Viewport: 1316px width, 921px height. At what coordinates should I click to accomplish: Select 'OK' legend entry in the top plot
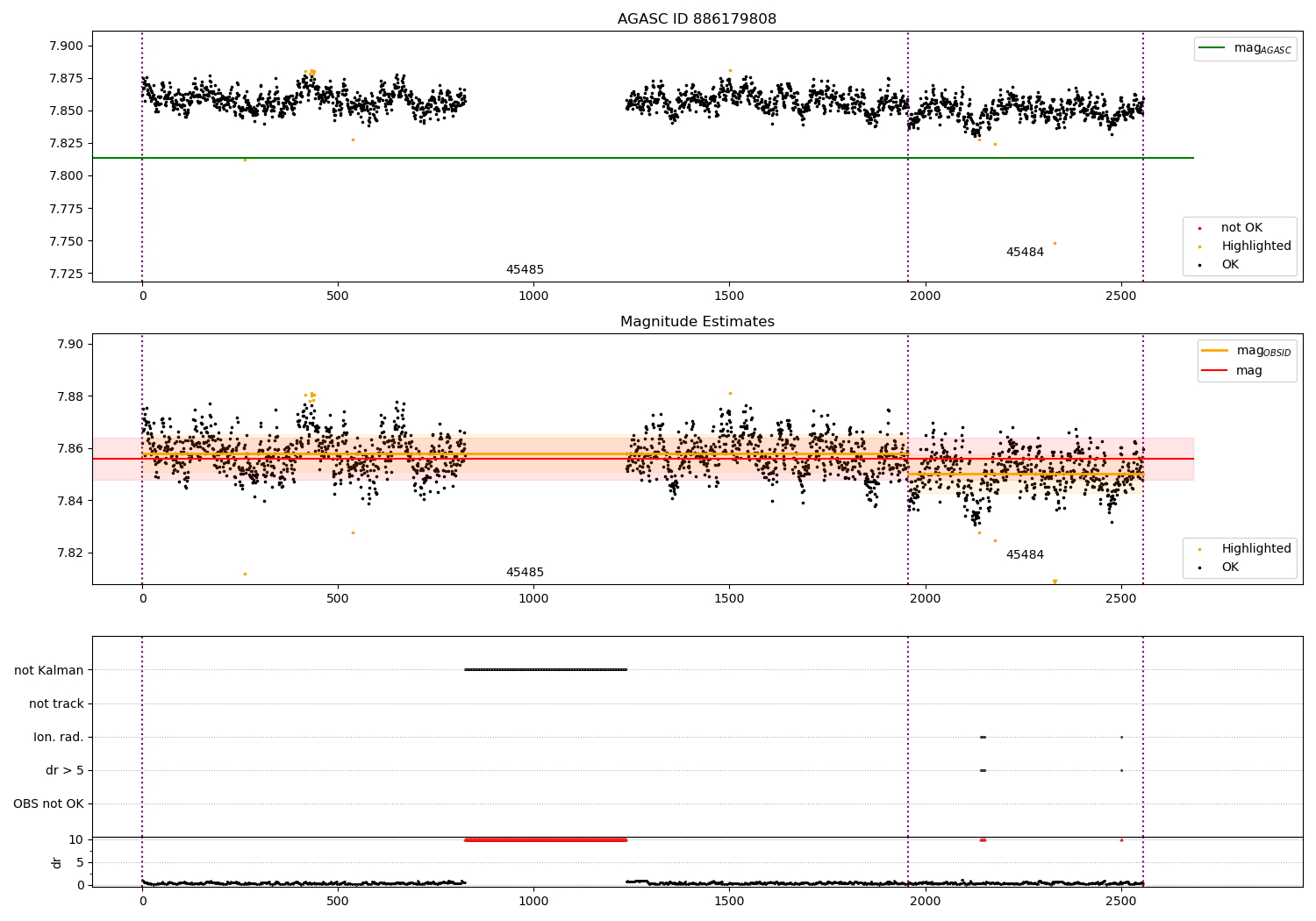[x=1230, y=265]
